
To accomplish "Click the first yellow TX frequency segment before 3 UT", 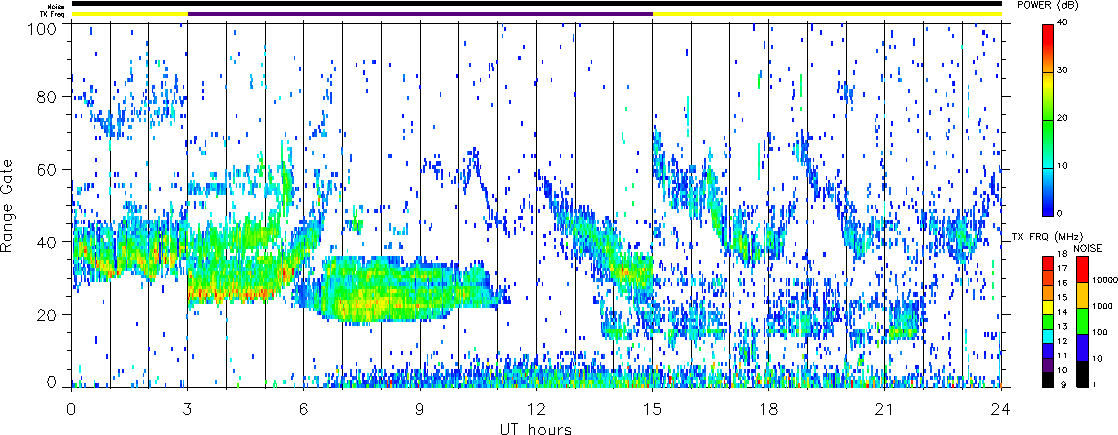I will 130,13.
